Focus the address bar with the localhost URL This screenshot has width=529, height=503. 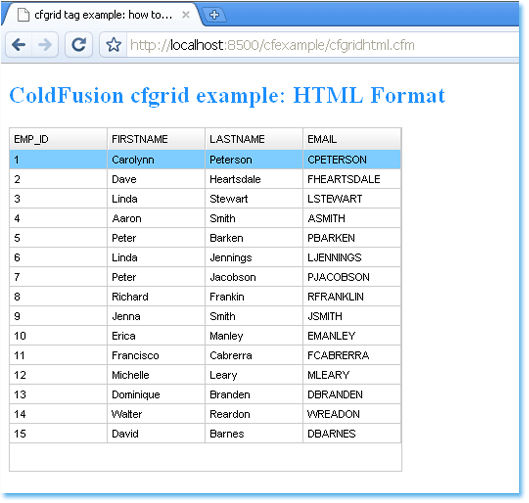pyautogui.click(x=322, y=45)
